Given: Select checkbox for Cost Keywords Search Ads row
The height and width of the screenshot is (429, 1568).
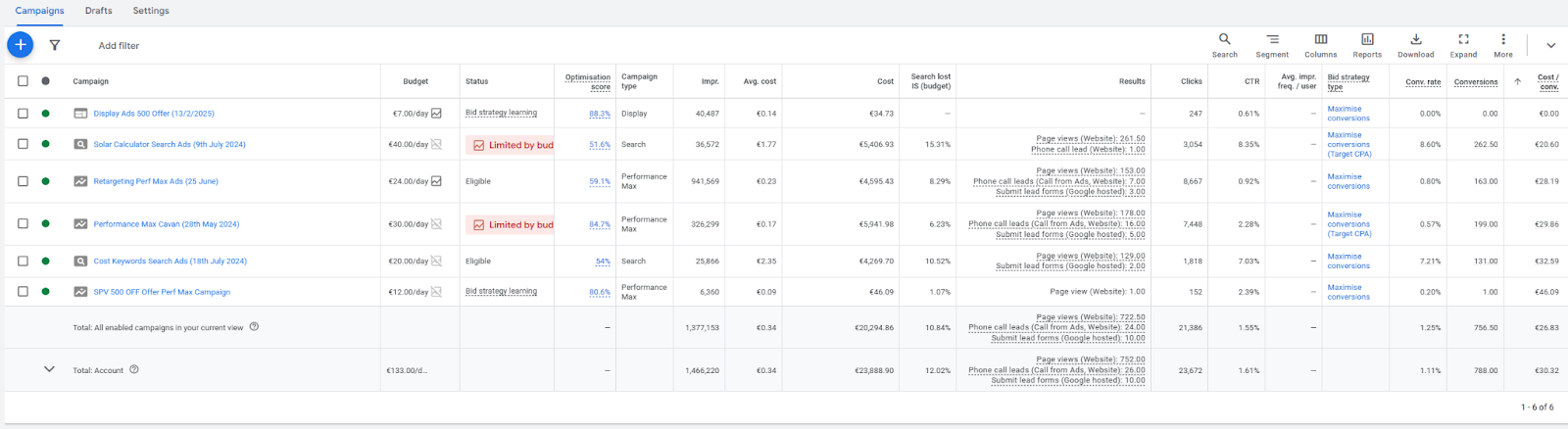Looking at the screenshot, I should tap(23, 262).
